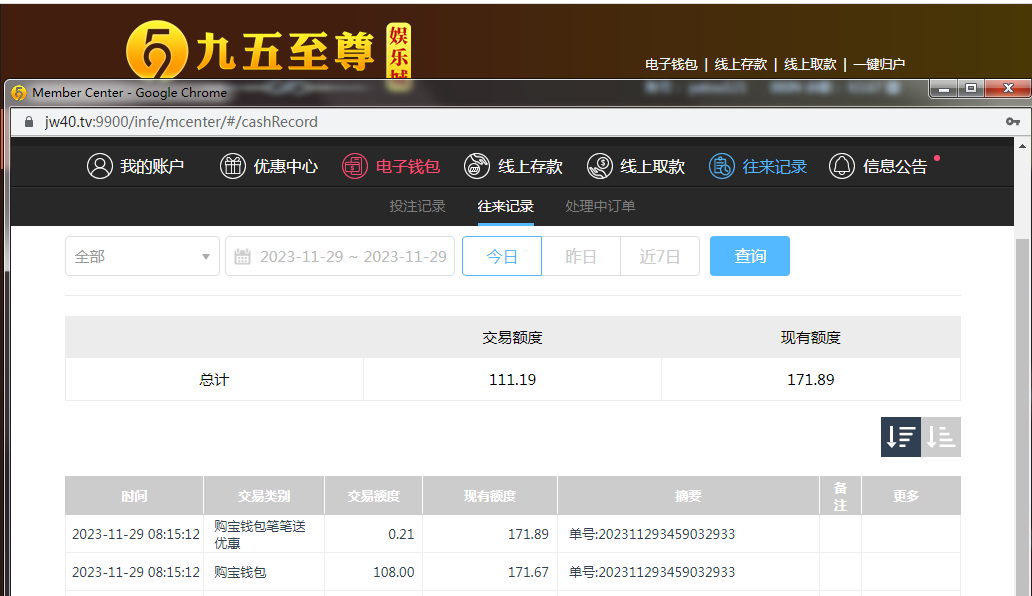Open 信息公告 bell icon
1032x596 pixels.
[x=842, y=166]
